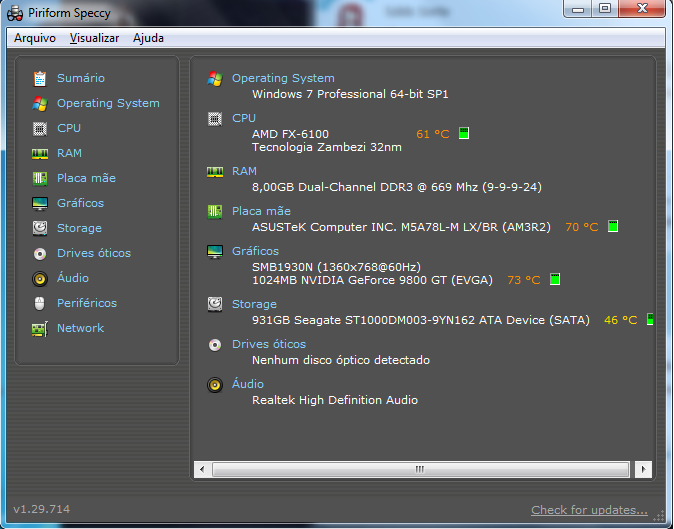Click the Sumário clipboard icon in sidebar
The height and width of the screenshot is (529, 674).
[40, 79]
